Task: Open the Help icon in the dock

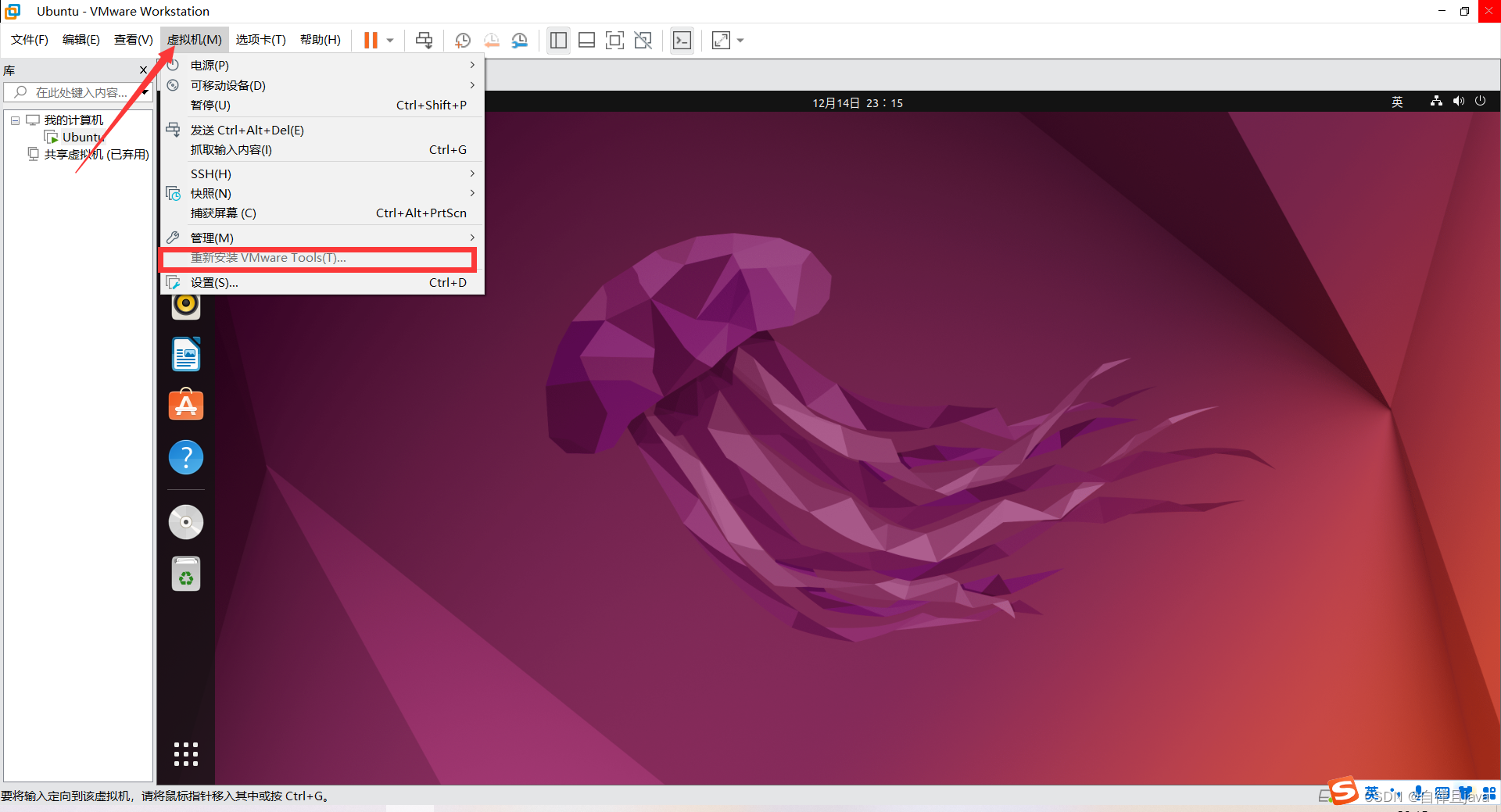Action: [186, 457]
